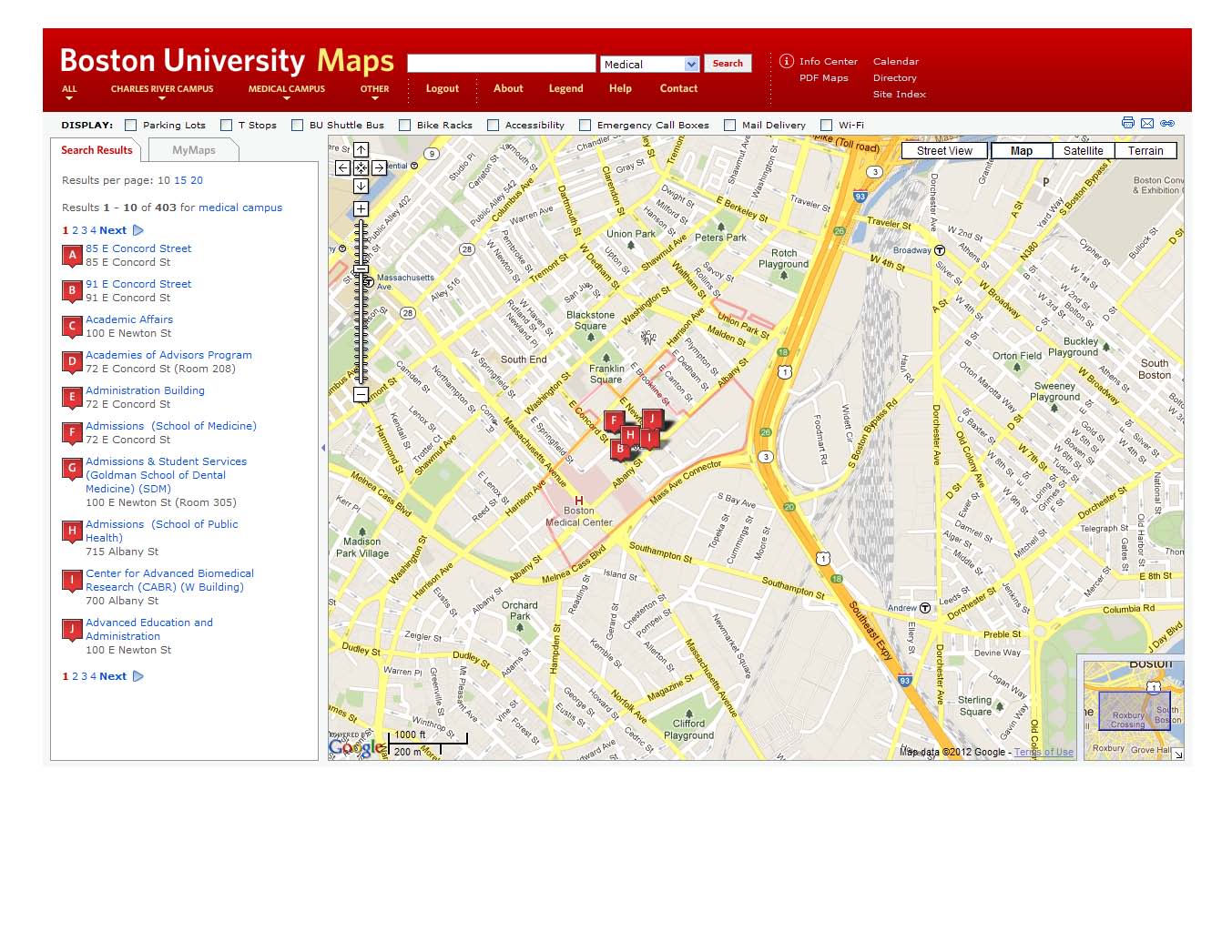1232x952 pixels.
Task: Open the Directory link
Action: 895,77
